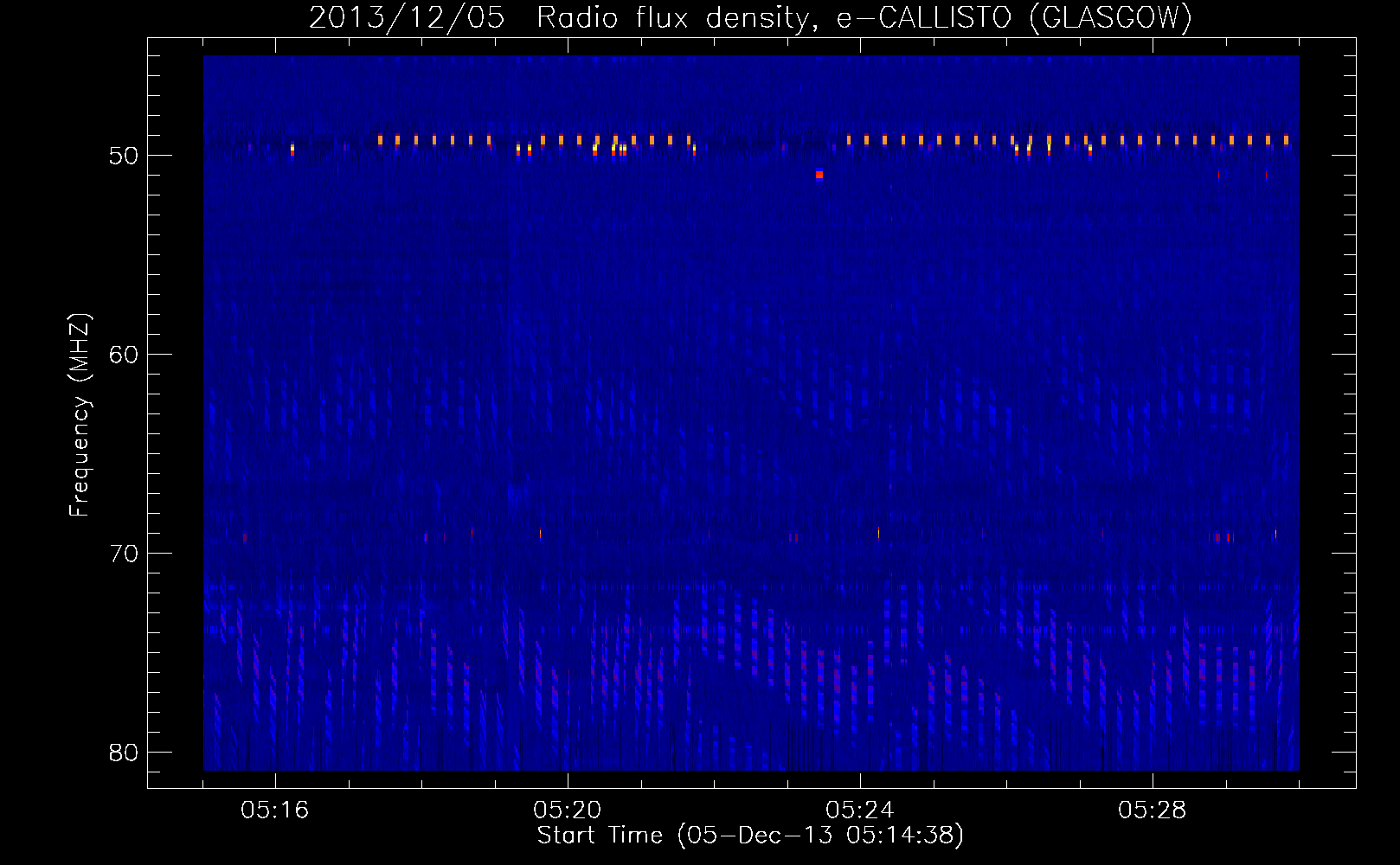Viewport: 1400px width, 865px height.
Task: Click the 05:16 time tick label
Action: (x=274, y=811)
